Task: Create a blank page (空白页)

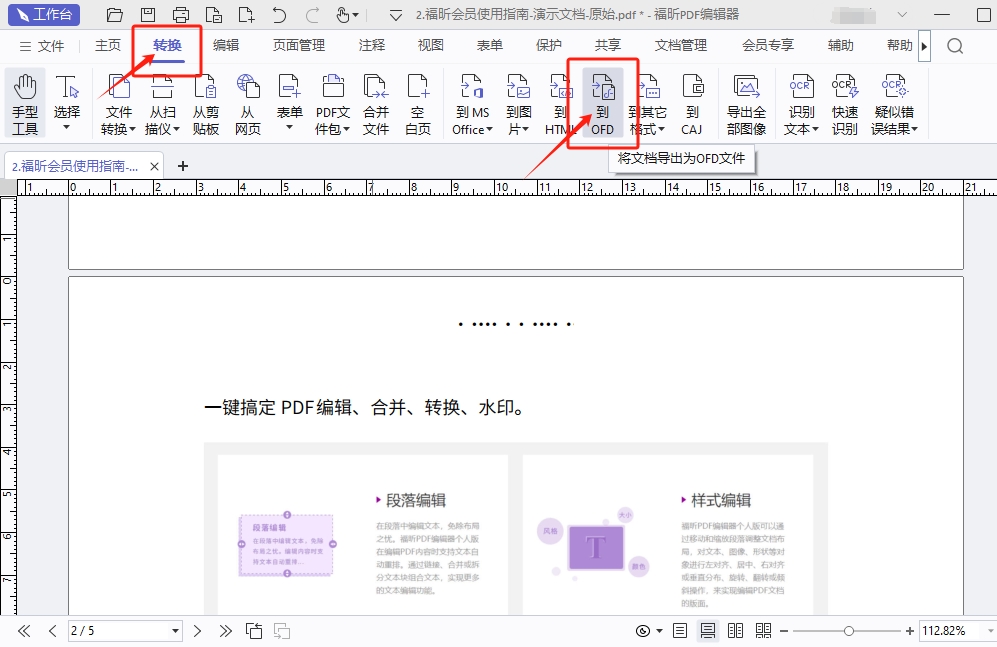Action: [418, 103]
